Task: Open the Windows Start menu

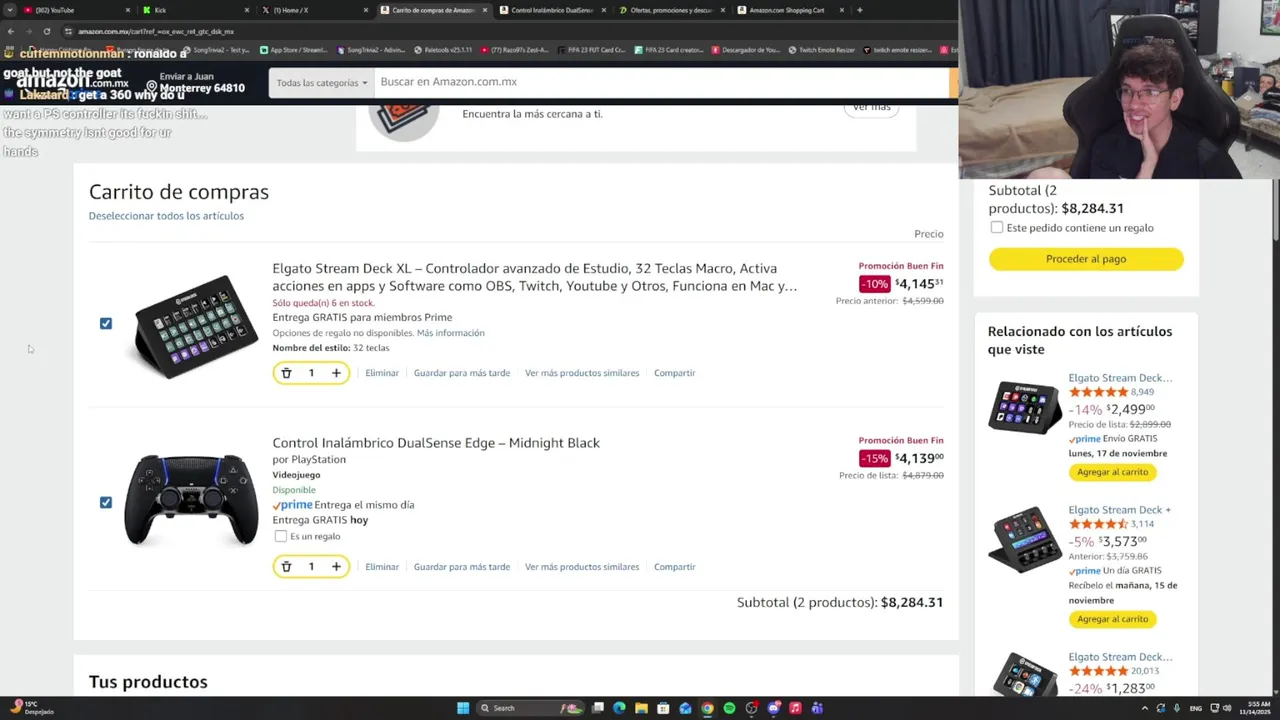Action: [463, 708]
